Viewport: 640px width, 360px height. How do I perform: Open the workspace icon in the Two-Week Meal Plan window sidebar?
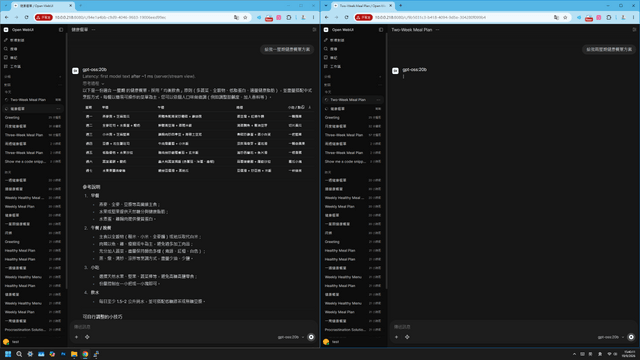pos(326,66)
